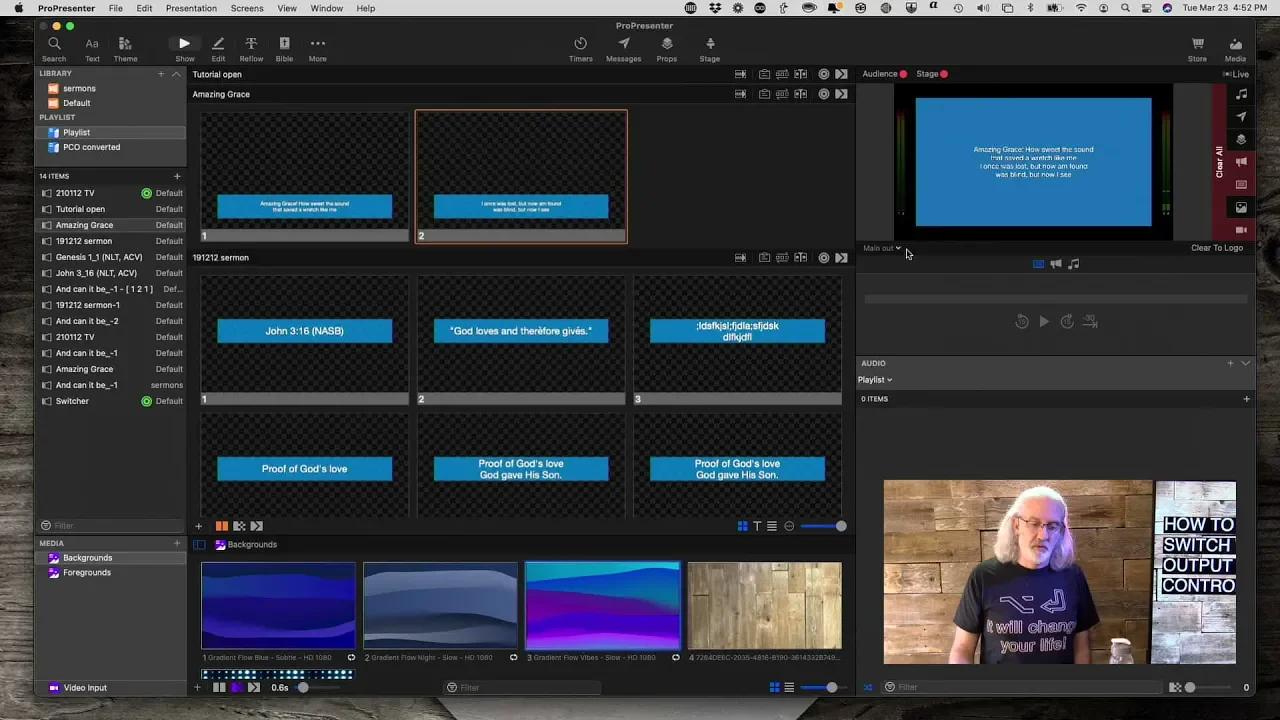Open the Window menu
The width and height of the screenshot is (1280, 720).
pos(326,8)
